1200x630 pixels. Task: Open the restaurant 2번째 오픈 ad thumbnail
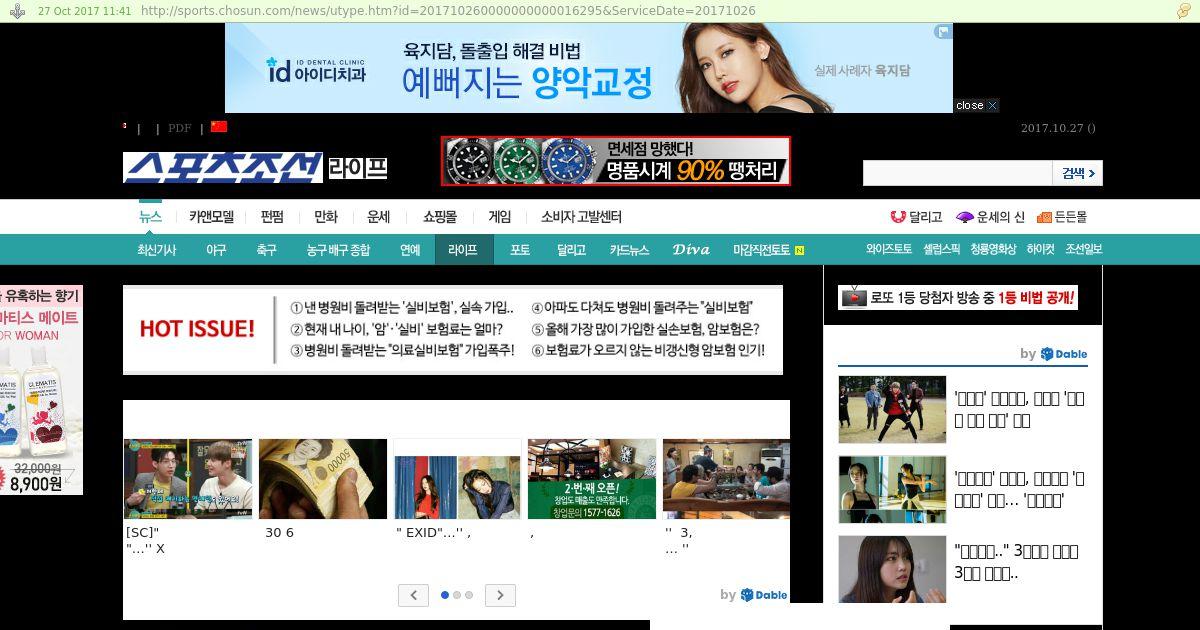(x=592, y=479)
